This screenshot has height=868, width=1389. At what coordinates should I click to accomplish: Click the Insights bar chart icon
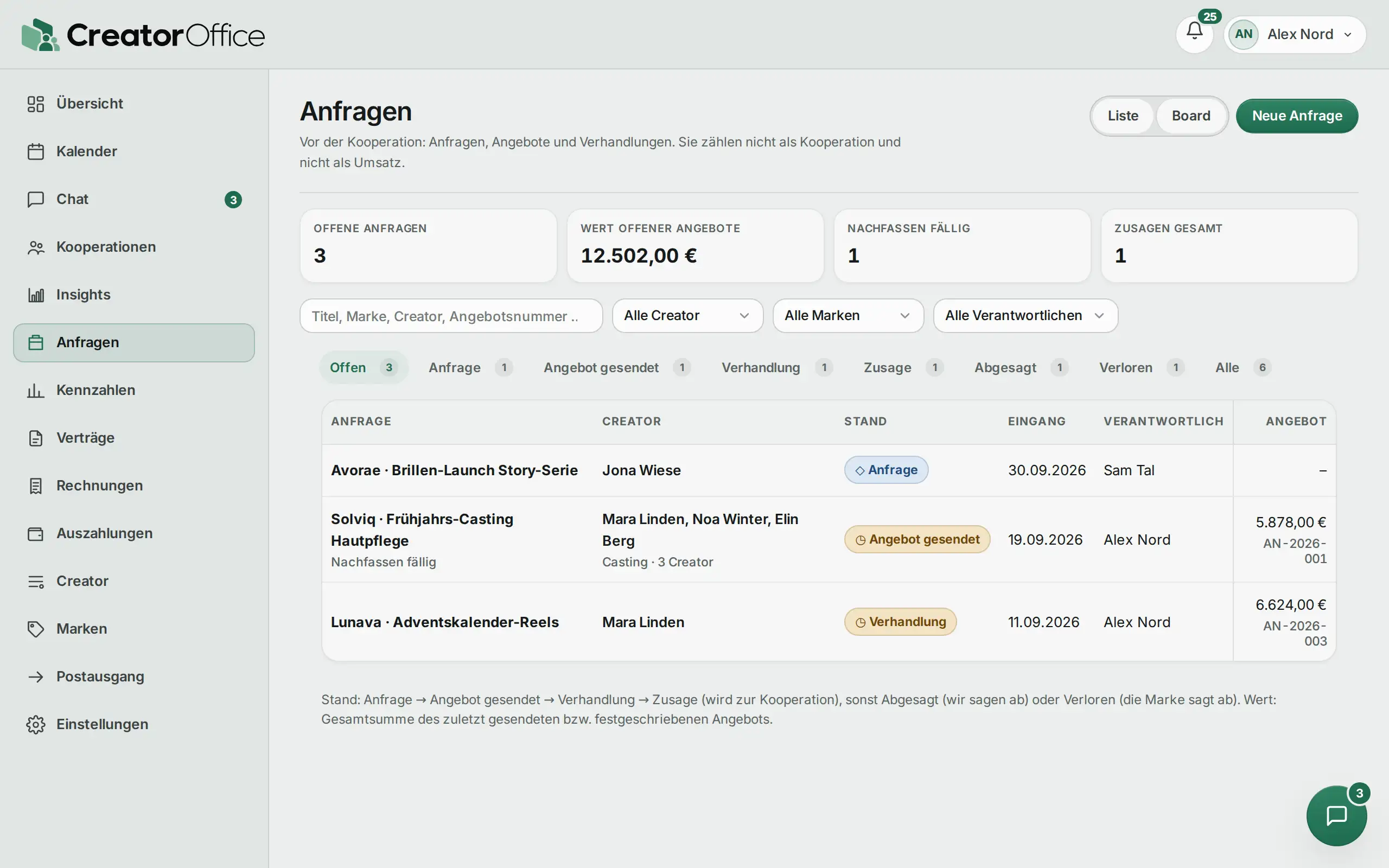tap(36, 295)
